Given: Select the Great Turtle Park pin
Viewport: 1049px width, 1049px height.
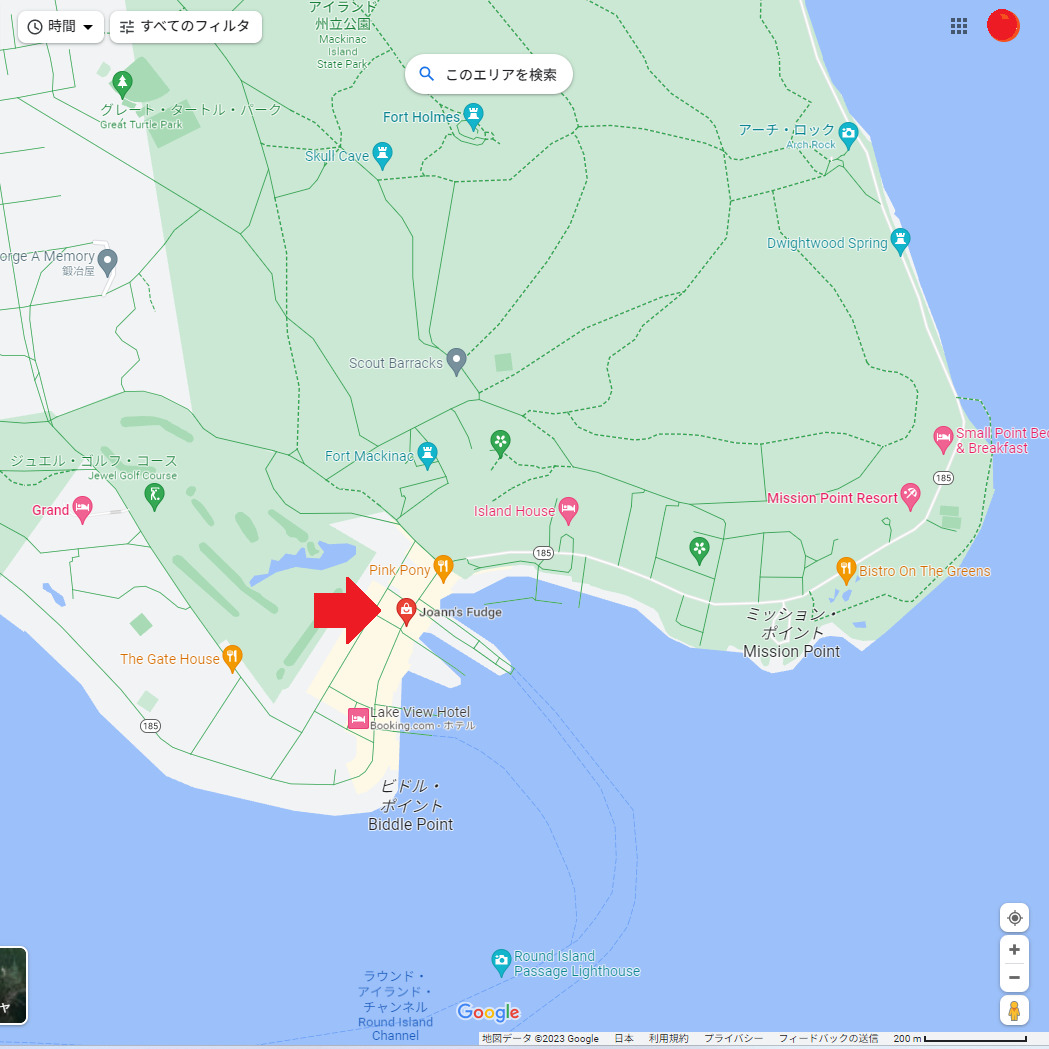Looking at the screenshot, I should (x=122, y=84).
